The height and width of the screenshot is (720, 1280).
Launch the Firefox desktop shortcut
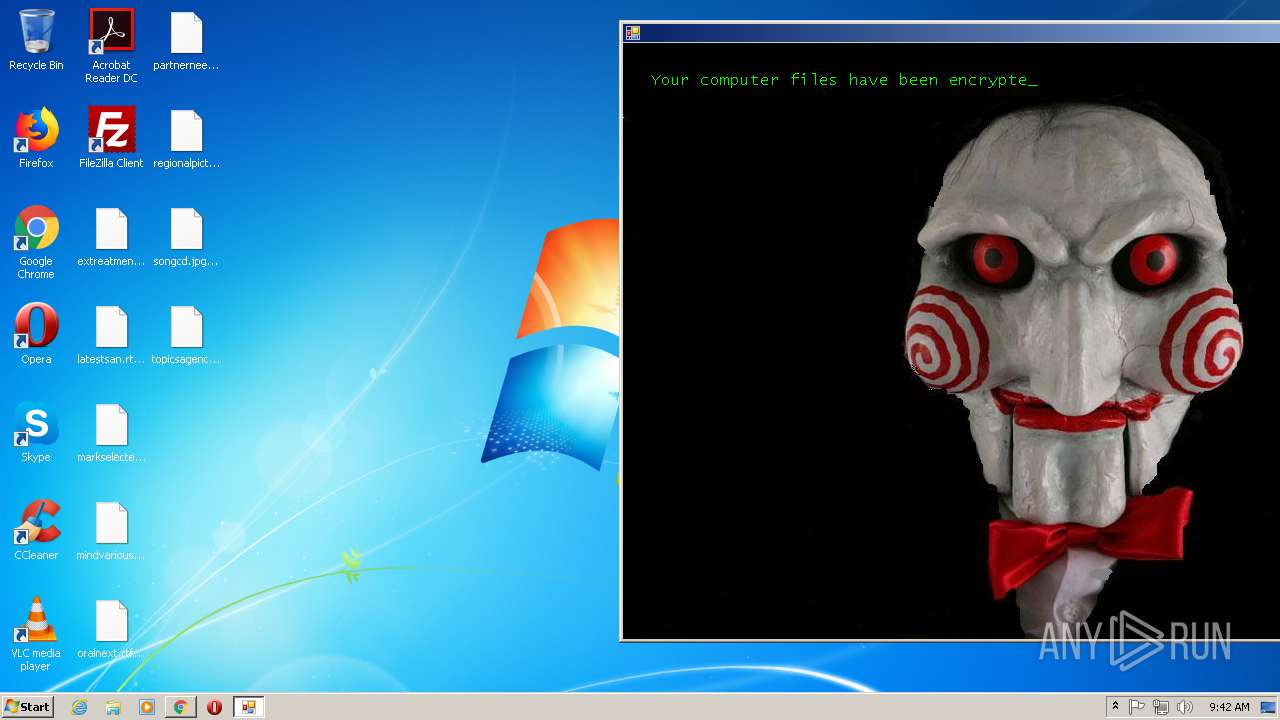click(36, 139)
